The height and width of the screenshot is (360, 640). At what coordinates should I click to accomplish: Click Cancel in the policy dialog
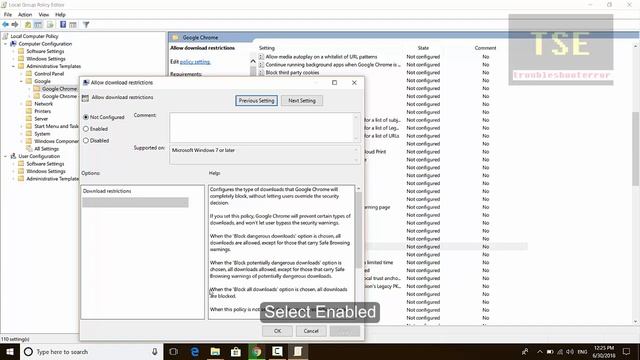311,331
